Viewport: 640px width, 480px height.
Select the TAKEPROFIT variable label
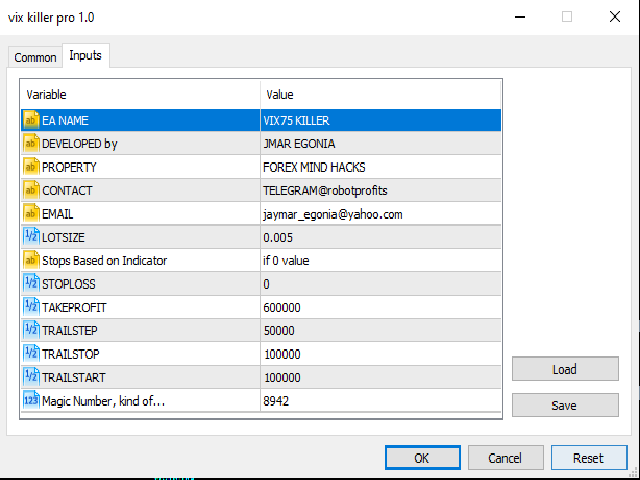tap(74, 307)
